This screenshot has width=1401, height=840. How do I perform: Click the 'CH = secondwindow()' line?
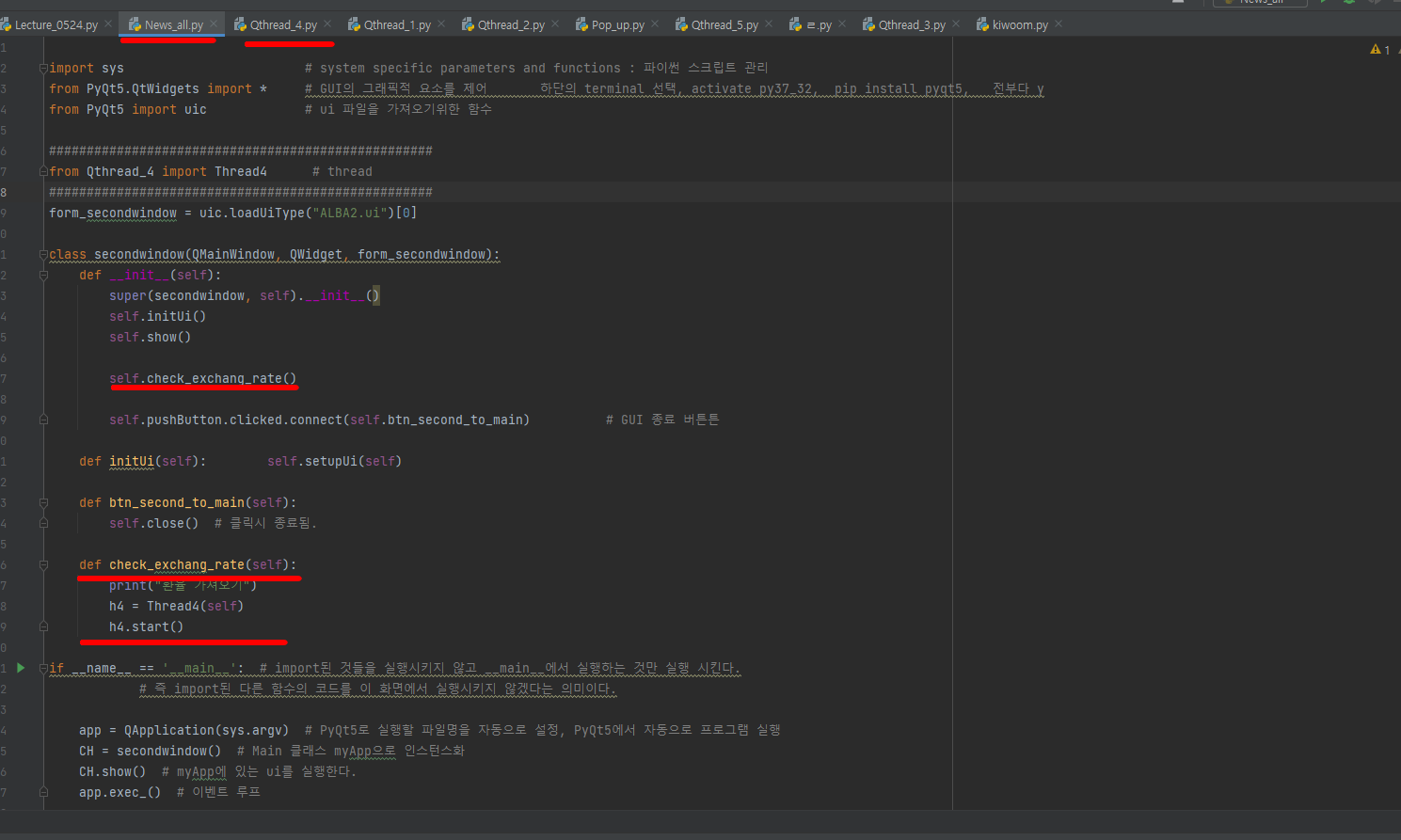151,751
